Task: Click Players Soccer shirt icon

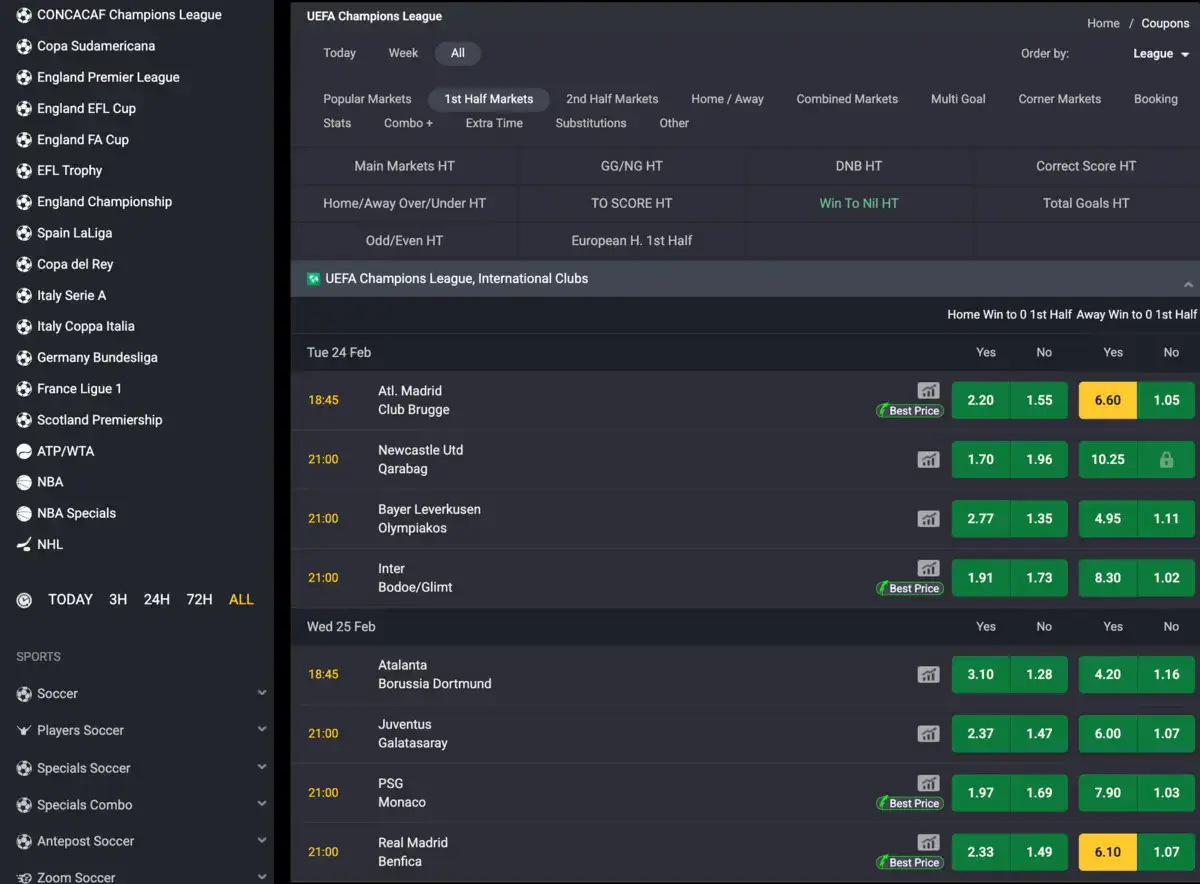Action: (24, 731)
